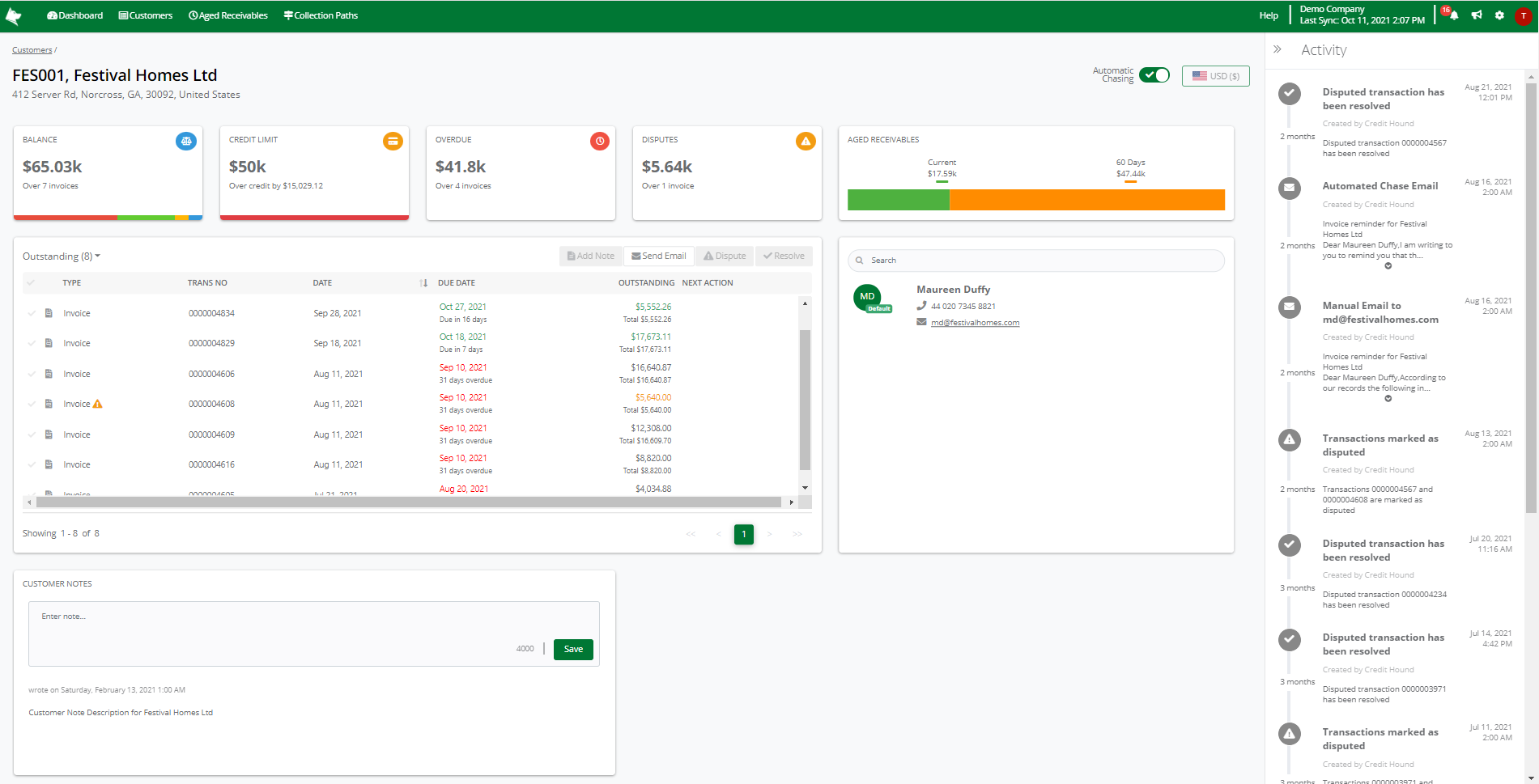Viewport: 1539px width, 784px height.
Task: Click the phone icon for Maureen Duffy
Action: tap(921, 306)
